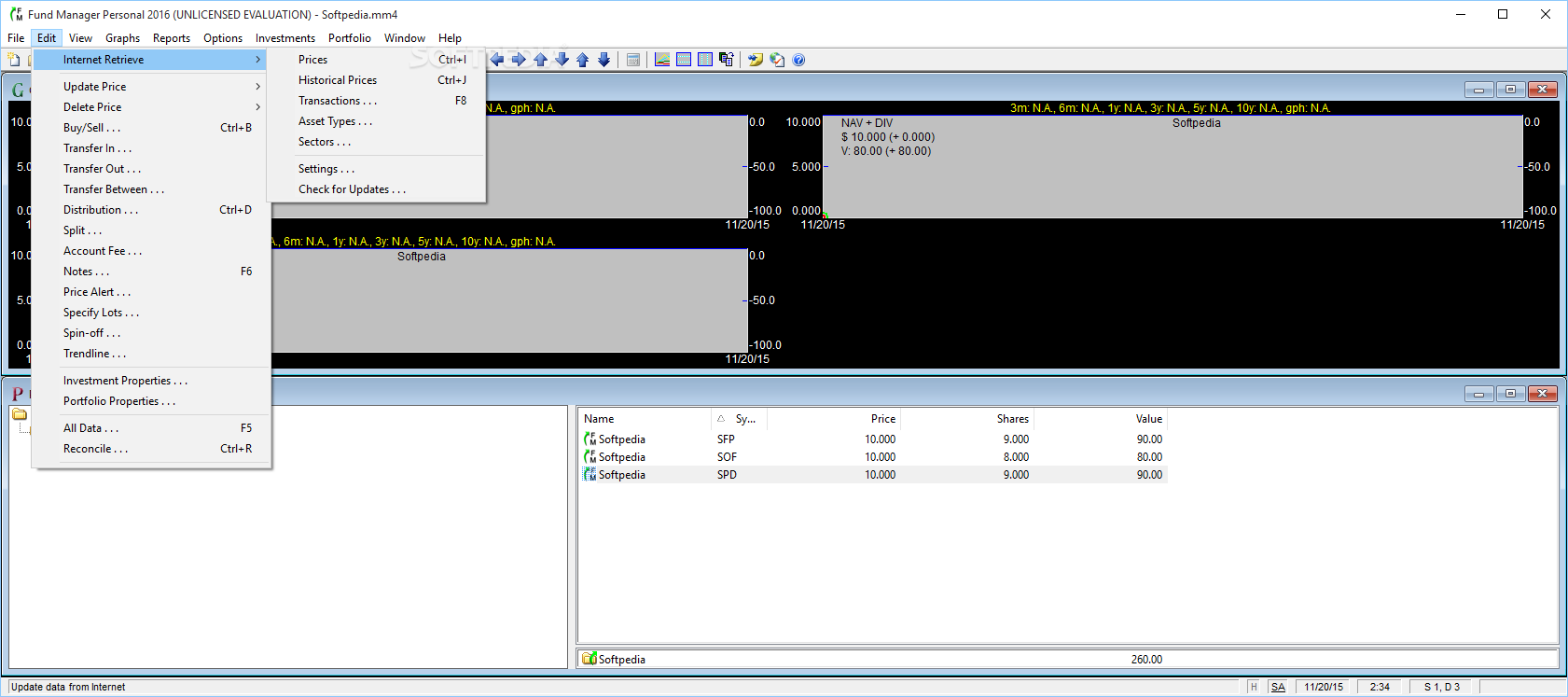The image size is (1568, 697).
Task: Open the File menu
Action: pos(16,38)
